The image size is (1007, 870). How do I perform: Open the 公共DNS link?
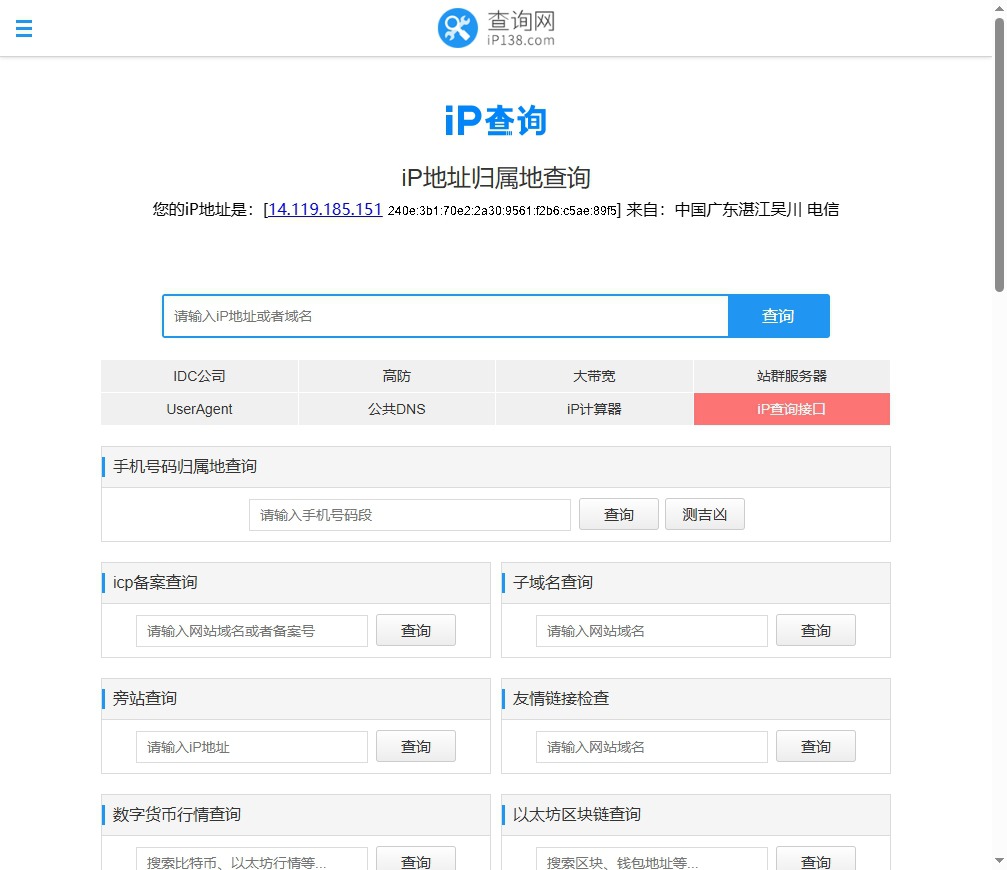coord(396,409)
